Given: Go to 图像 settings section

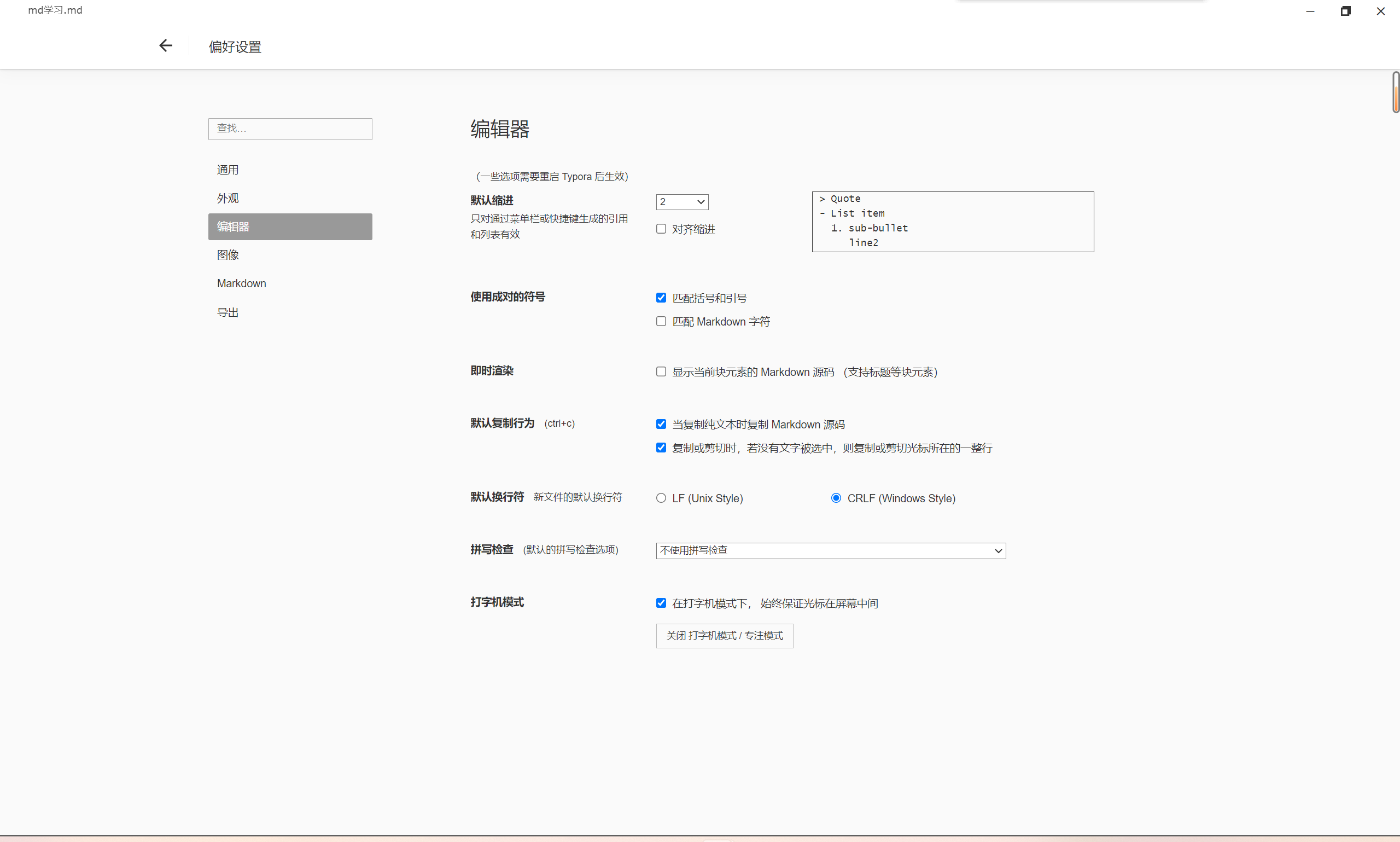Looking at the screenshot, I should click(x=228, y=255).
